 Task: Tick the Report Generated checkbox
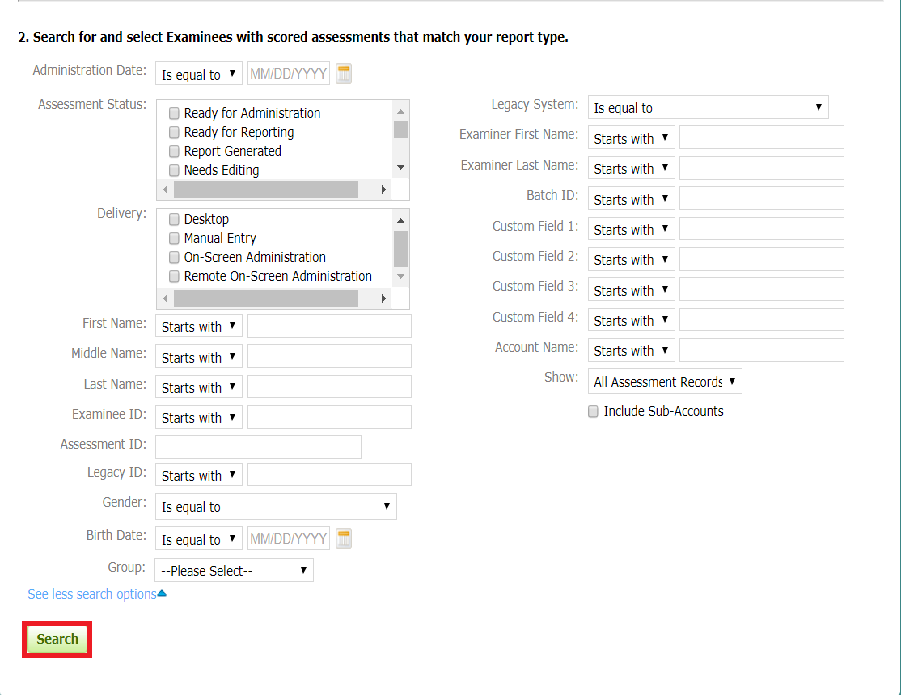[175, 151]
